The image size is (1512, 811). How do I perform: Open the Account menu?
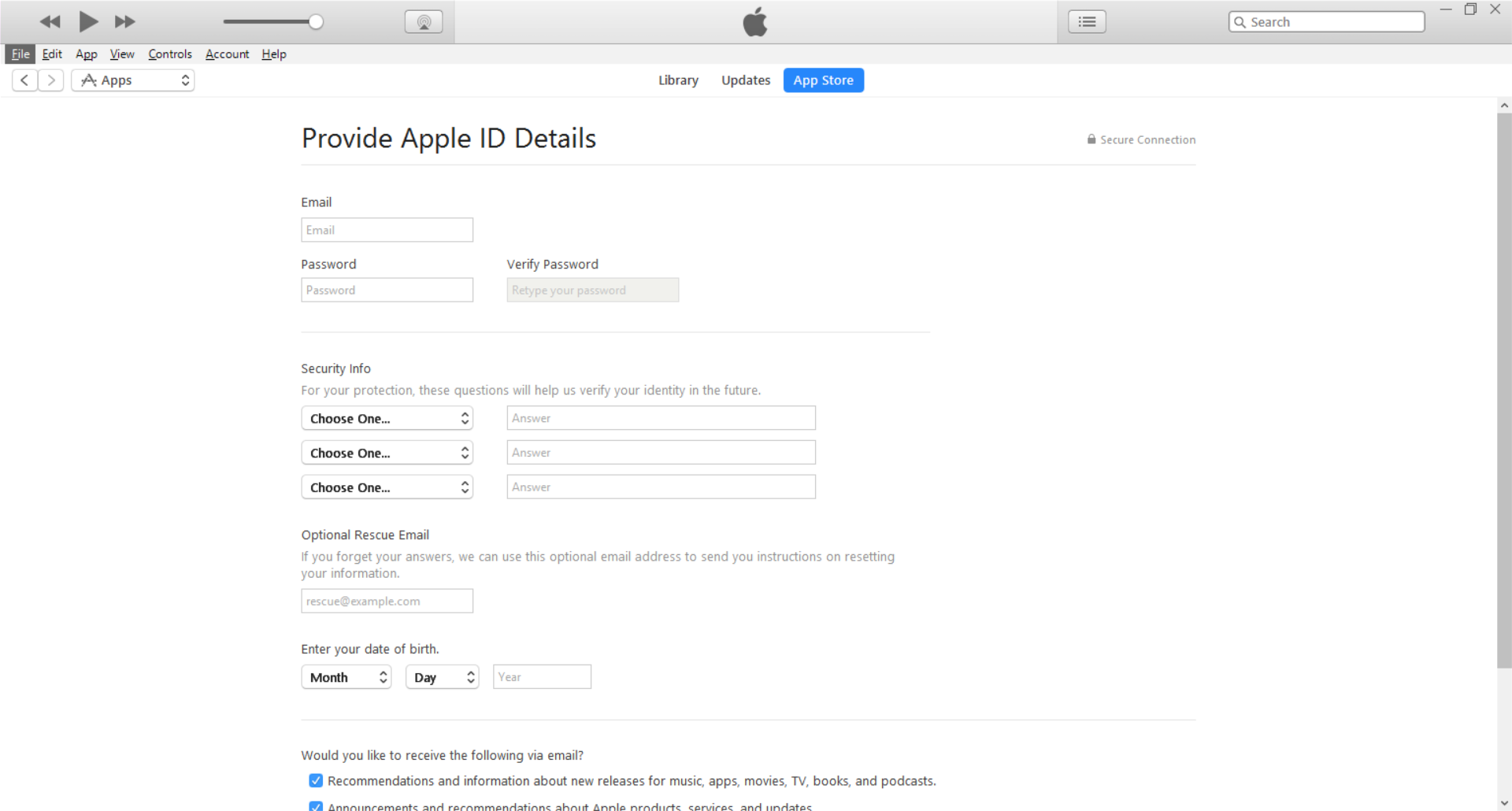click(227, 54)
